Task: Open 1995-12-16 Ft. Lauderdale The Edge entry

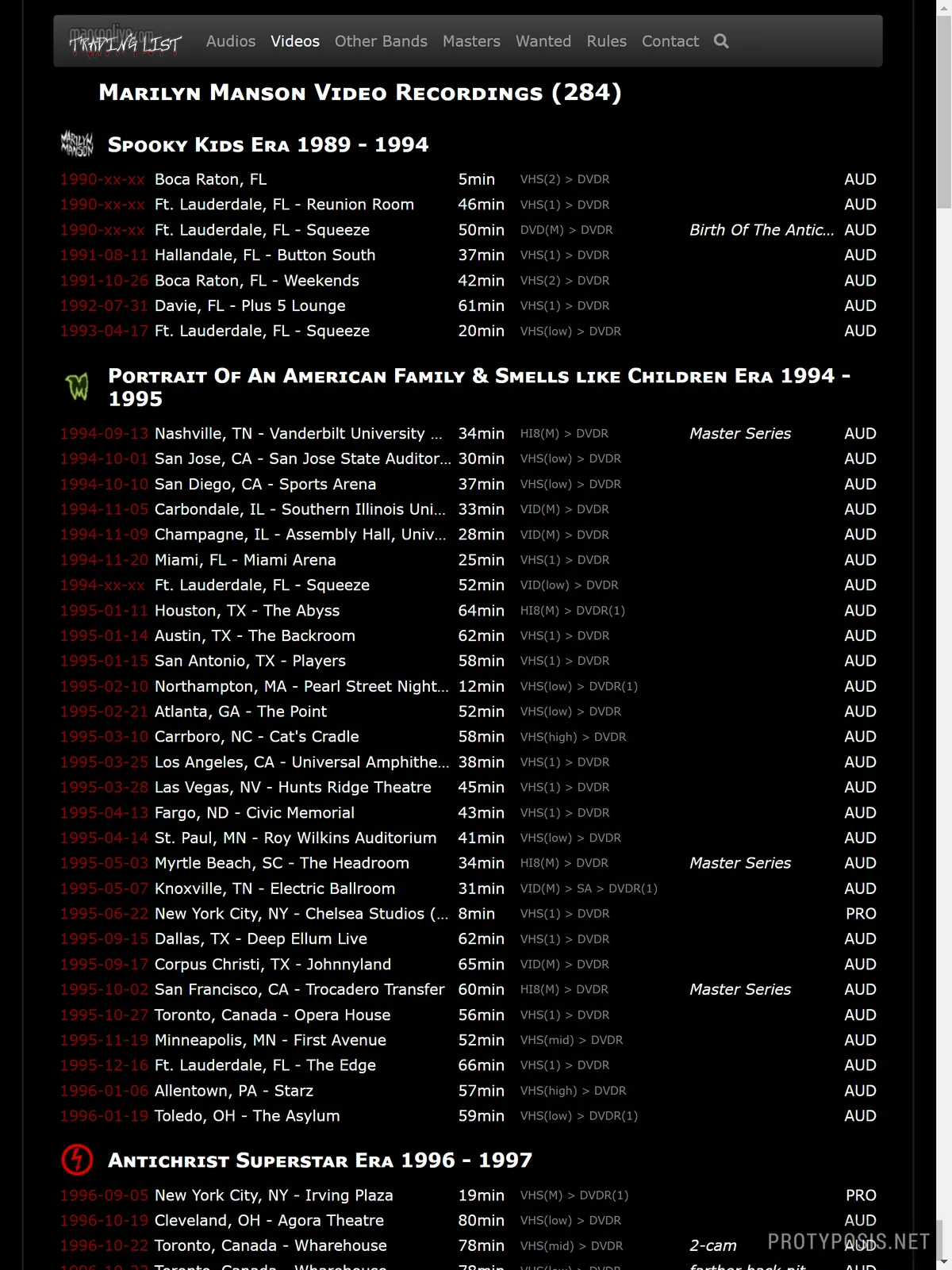Action: pos(468,1065)
